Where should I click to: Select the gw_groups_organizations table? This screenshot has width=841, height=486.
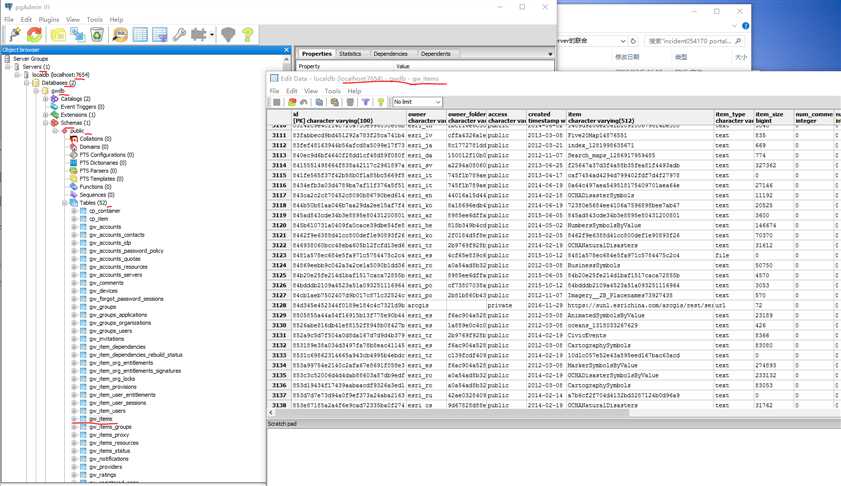[x=120, y=323]
